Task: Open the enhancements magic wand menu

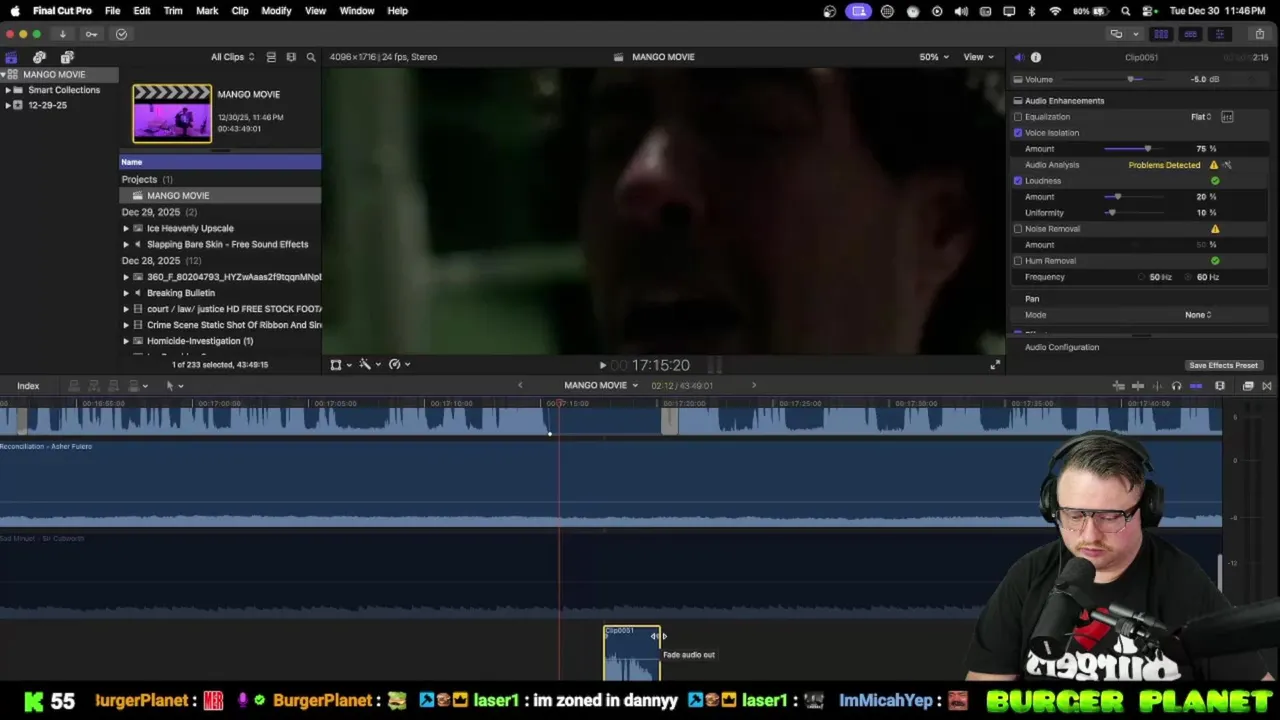Action: pyautogui.click(x=369, y=365)
